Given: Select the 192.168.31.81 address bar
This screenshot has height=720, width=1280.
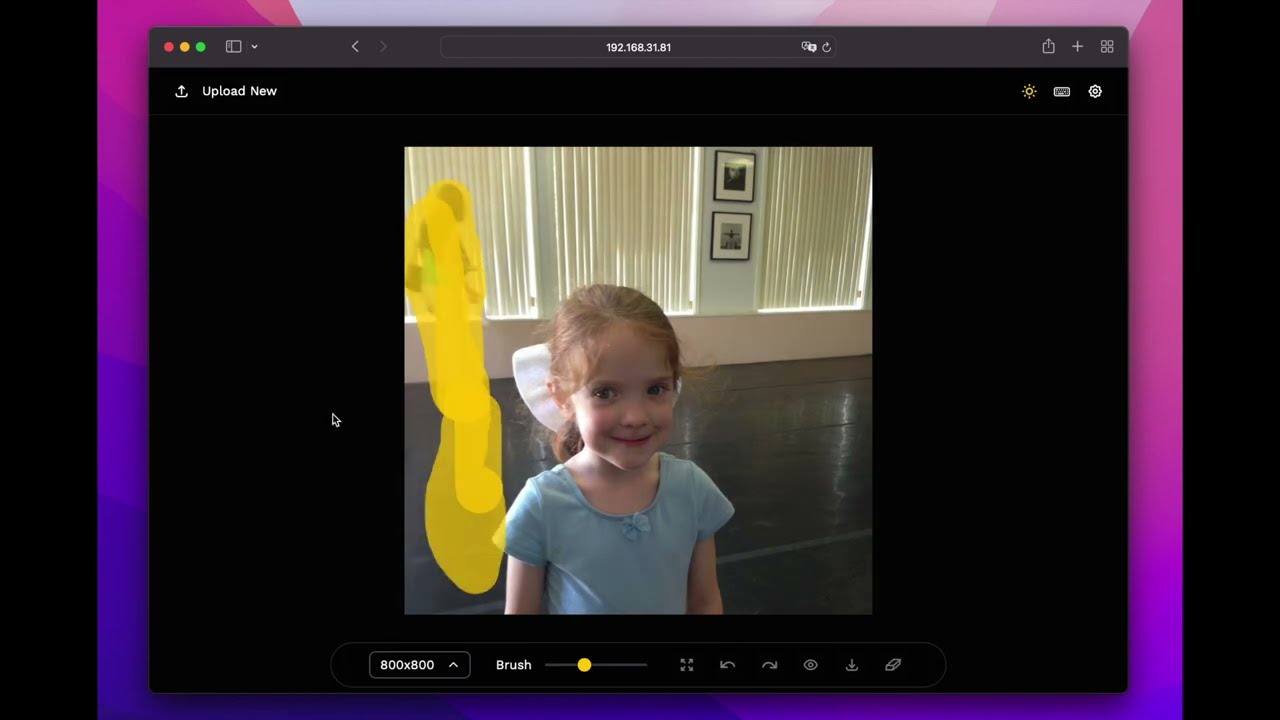Looking at the screenshot, I should 638,47.
